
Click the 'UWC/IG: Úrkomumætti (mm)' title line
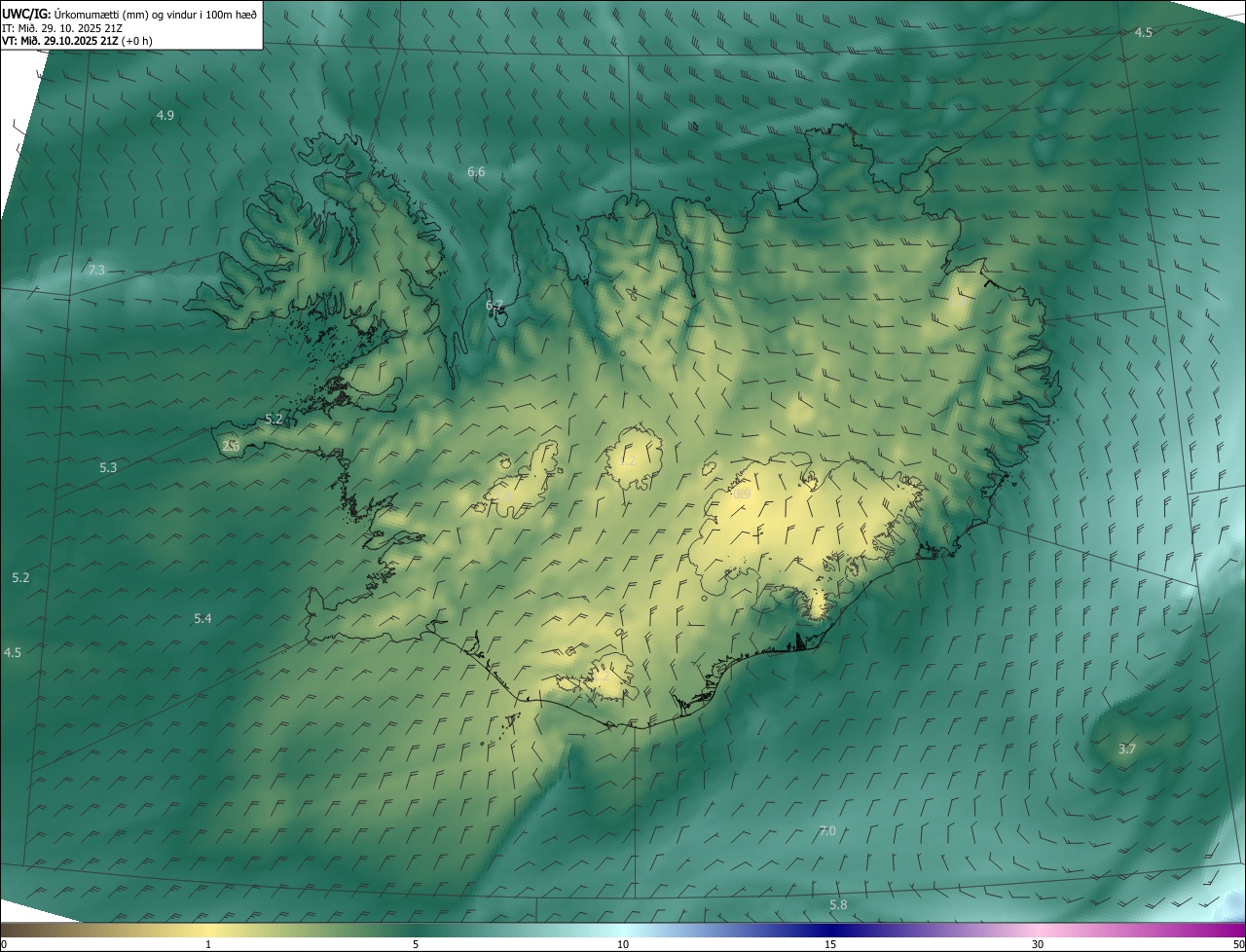(x=129, y=13)
